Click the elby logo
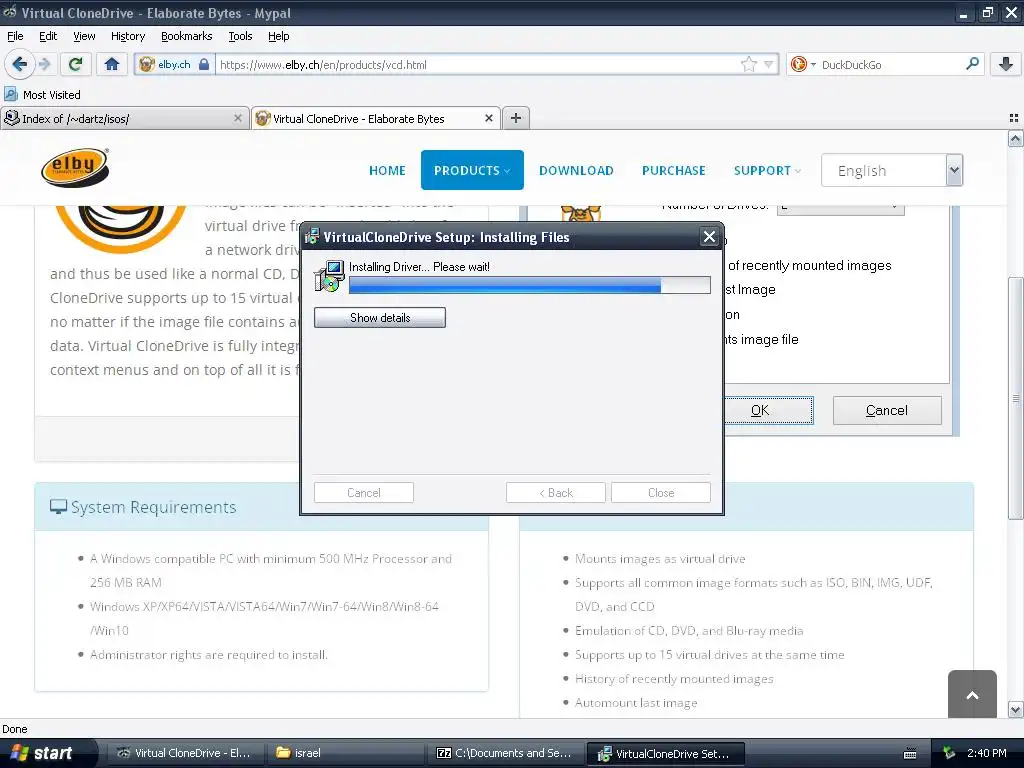 75,167
